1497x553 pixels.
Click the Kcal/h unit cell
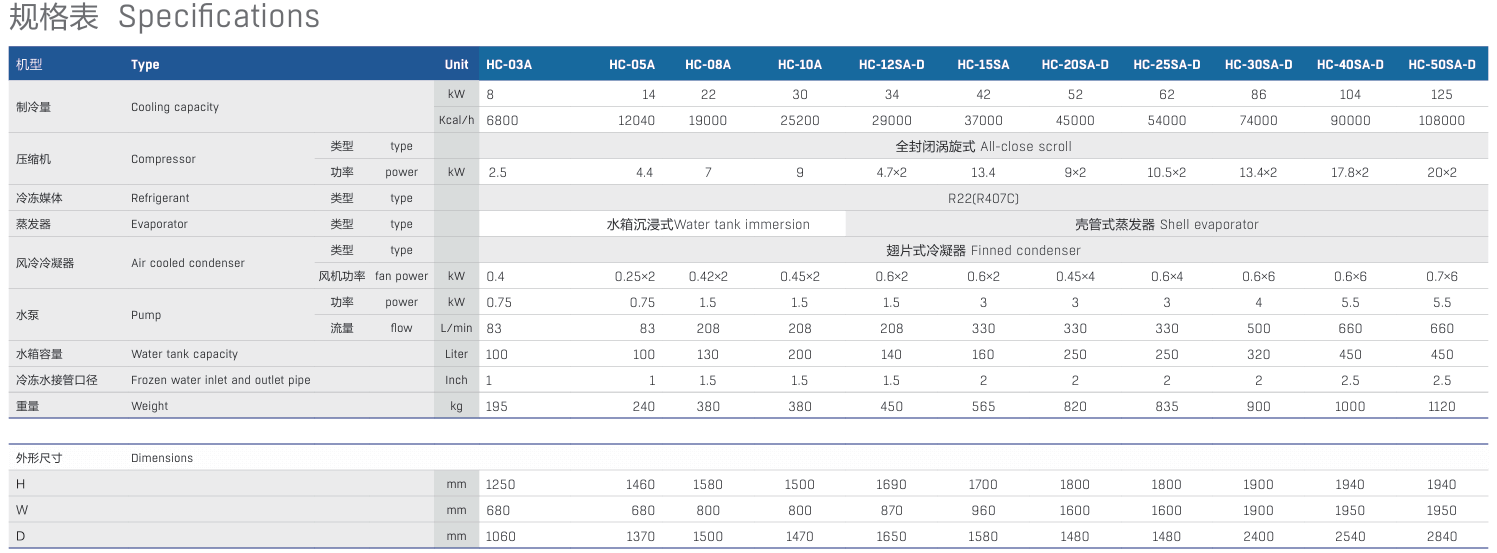click(456, 120)
